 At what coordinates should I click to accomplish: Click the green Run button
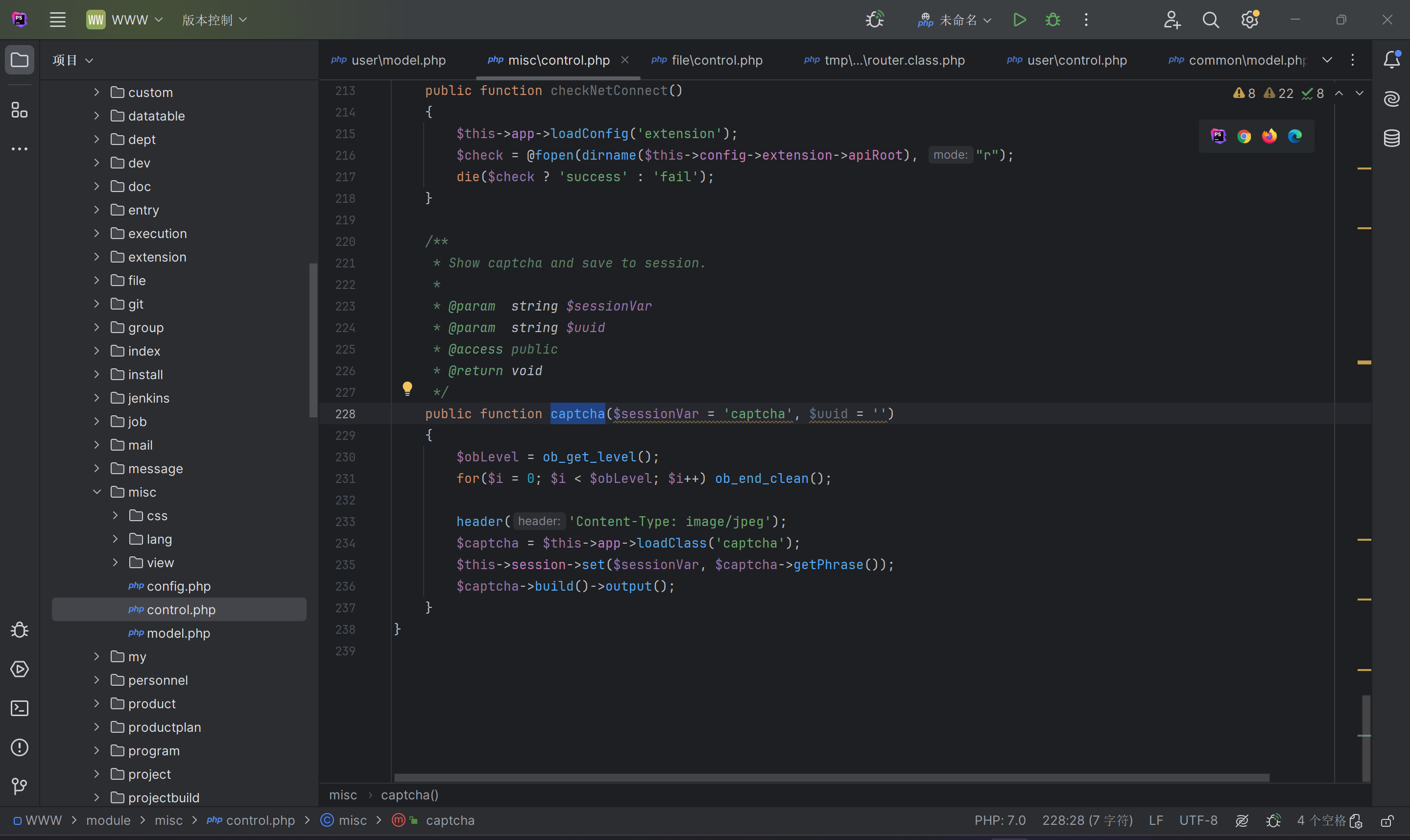pos(1019,20)
